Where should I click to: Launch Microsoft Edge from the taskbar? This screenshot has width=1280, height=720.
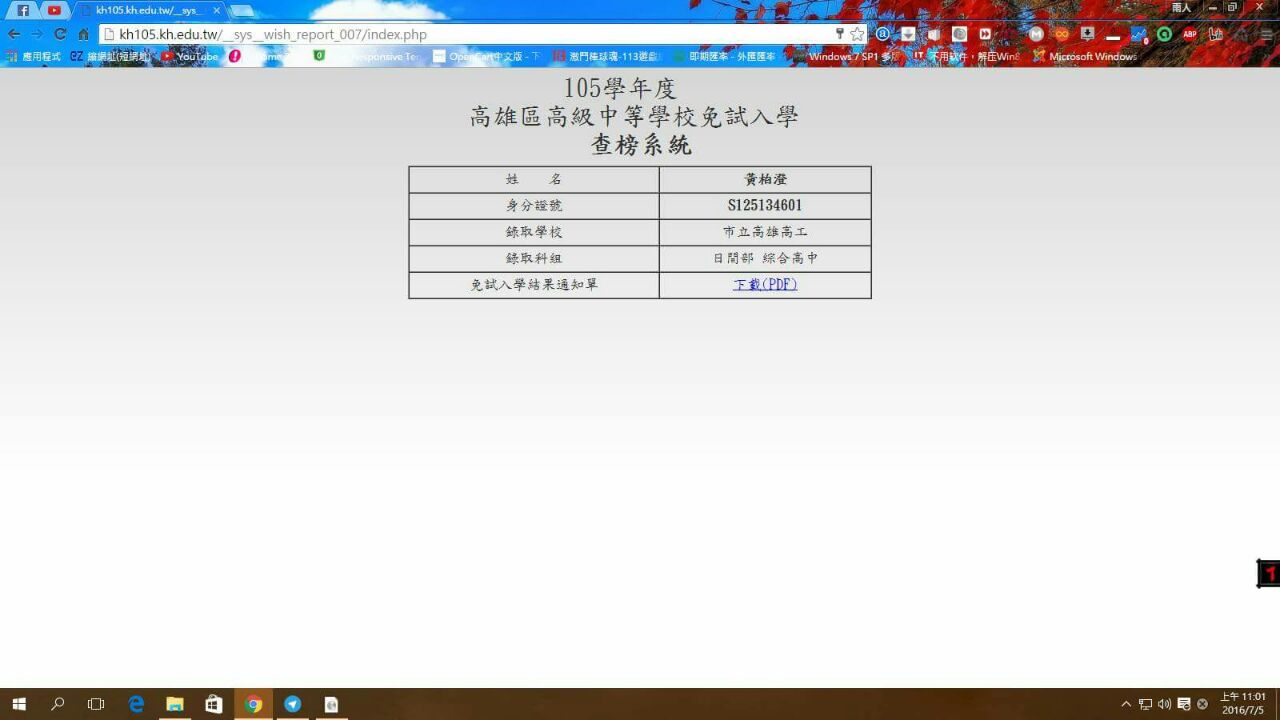coord(136,704)
